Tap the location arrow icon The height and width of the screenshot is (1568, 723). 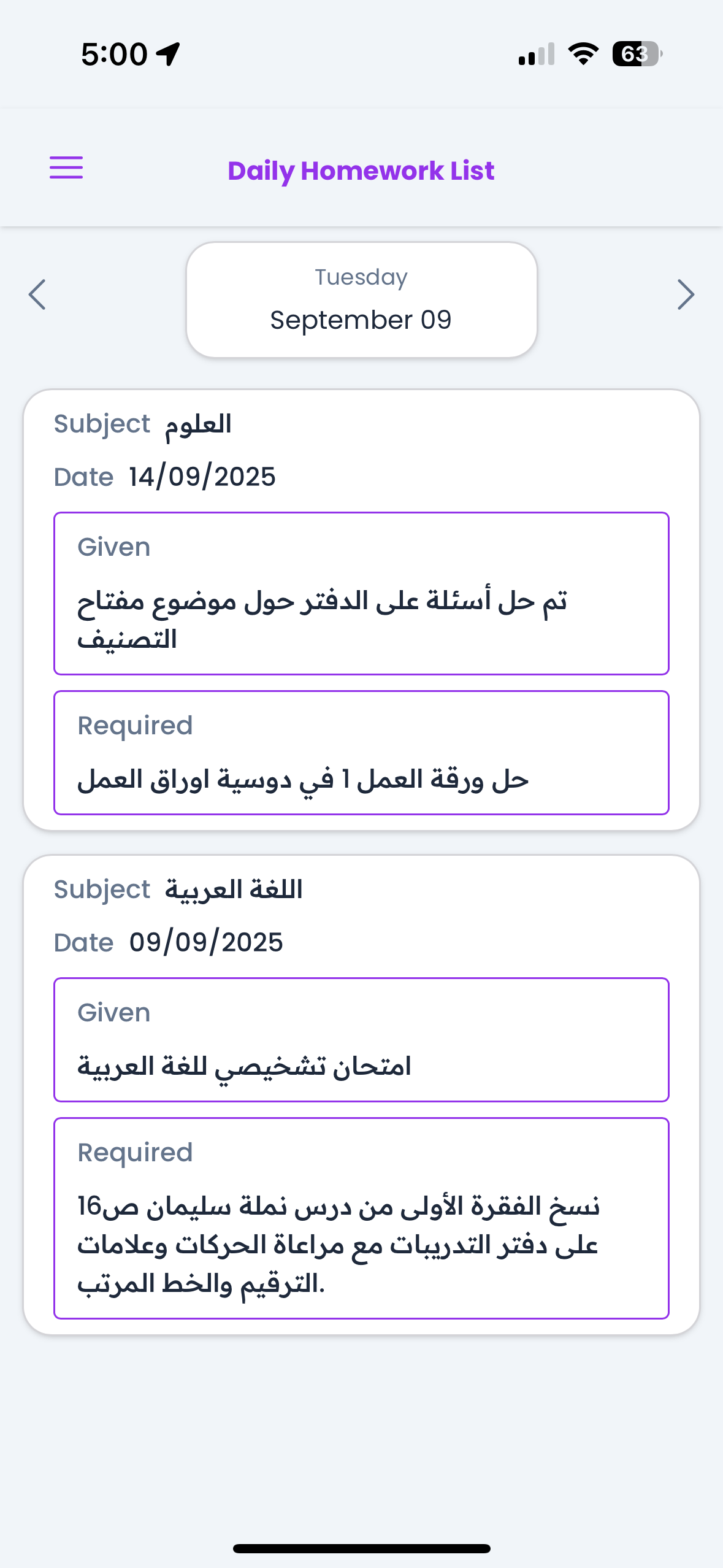click(168, 54)
